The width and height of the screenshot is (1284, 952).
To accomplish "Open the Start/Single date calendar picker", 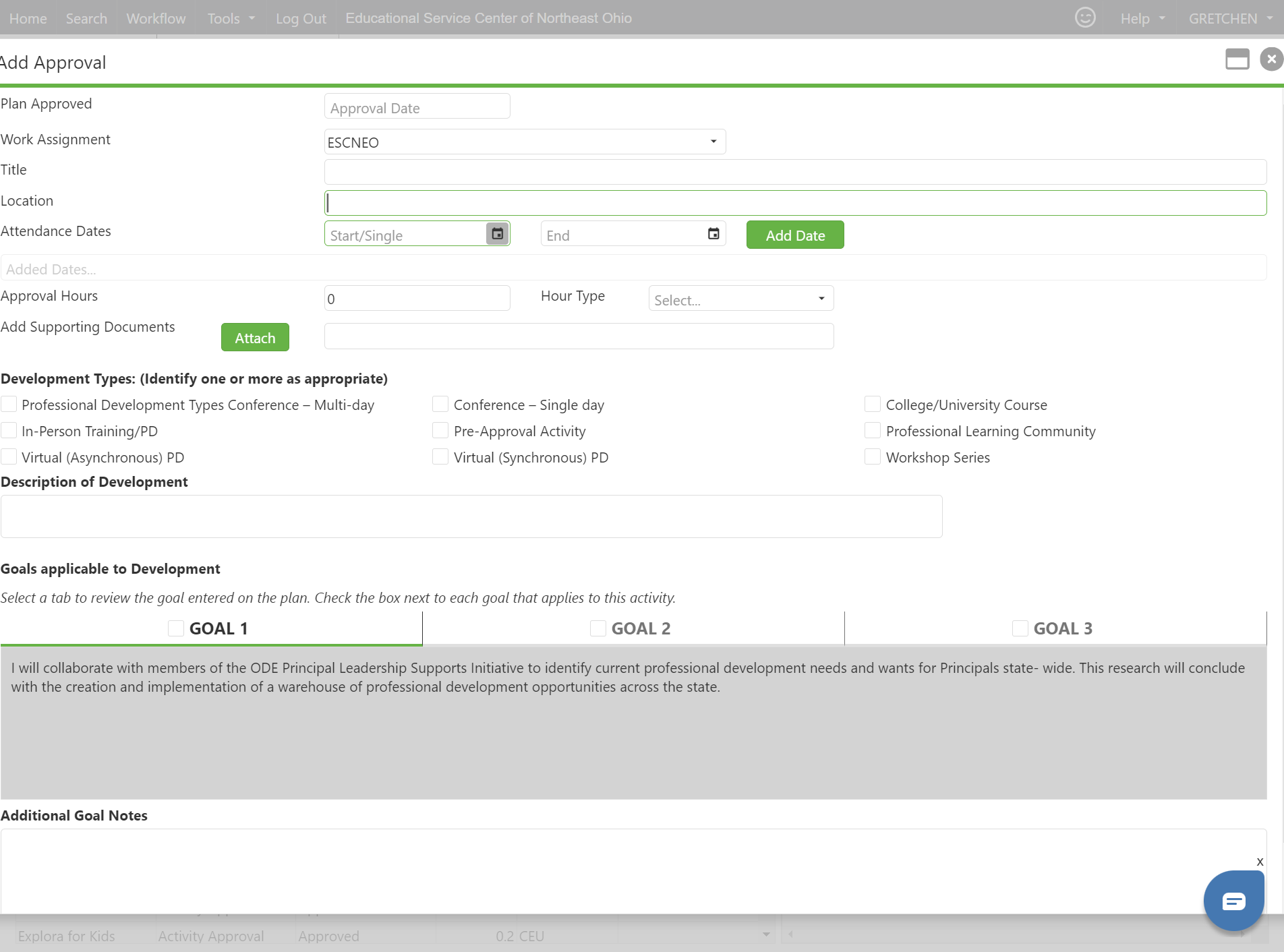I will point(497,234).
